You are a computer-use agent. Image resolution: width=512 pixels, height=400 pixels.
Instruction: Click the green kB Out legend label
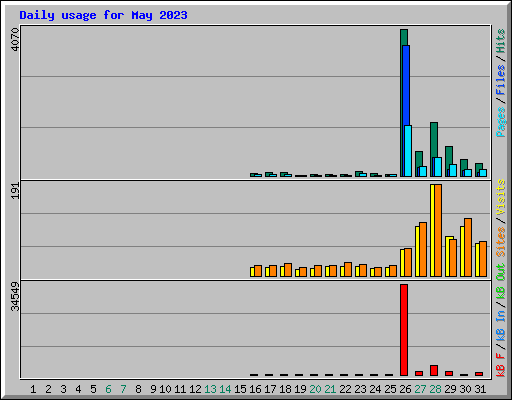501,281
